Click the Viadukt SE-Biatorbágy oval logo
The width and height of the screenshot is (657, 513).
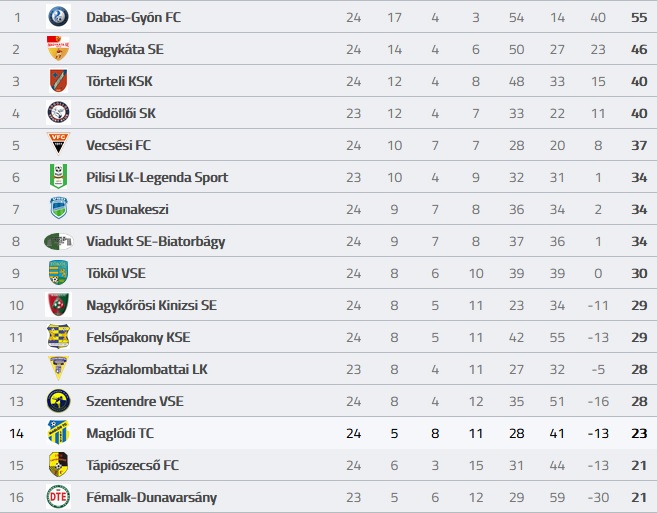(58, 241)
